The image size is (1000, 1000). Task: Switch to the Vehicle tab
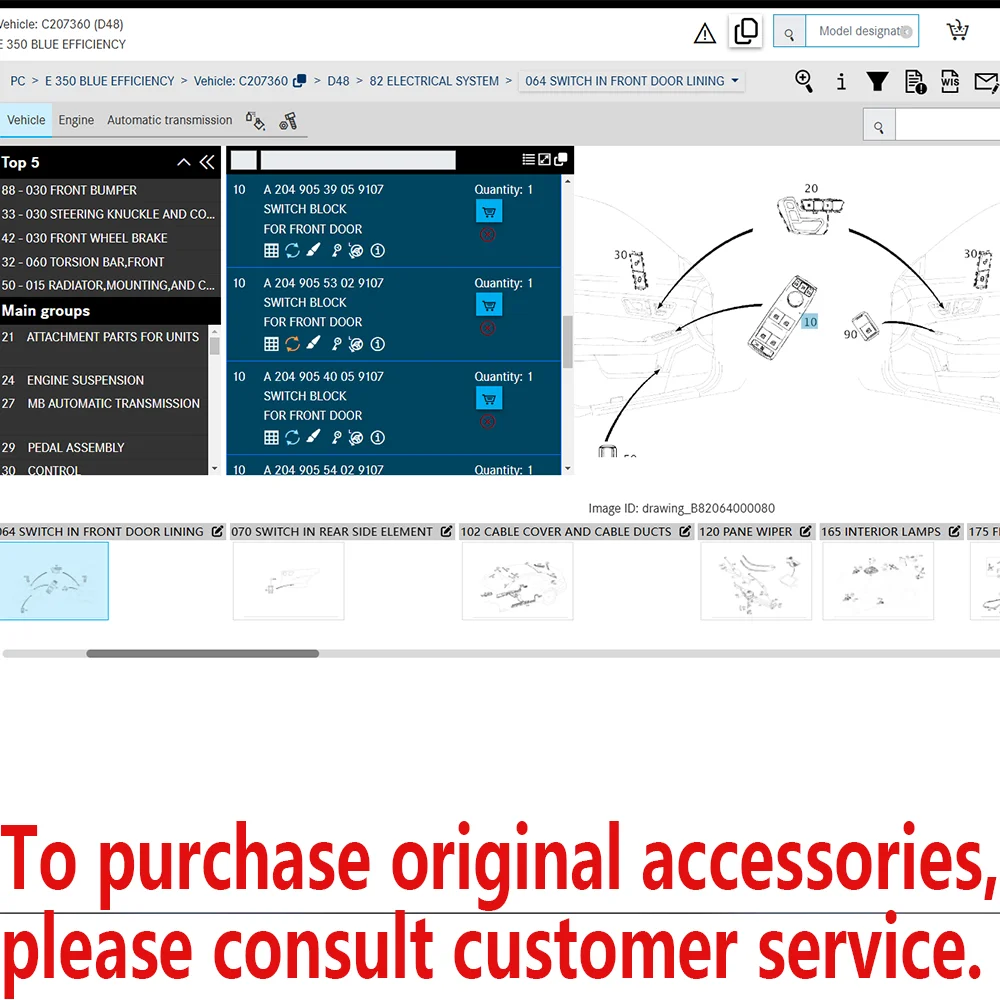point(26,120)
